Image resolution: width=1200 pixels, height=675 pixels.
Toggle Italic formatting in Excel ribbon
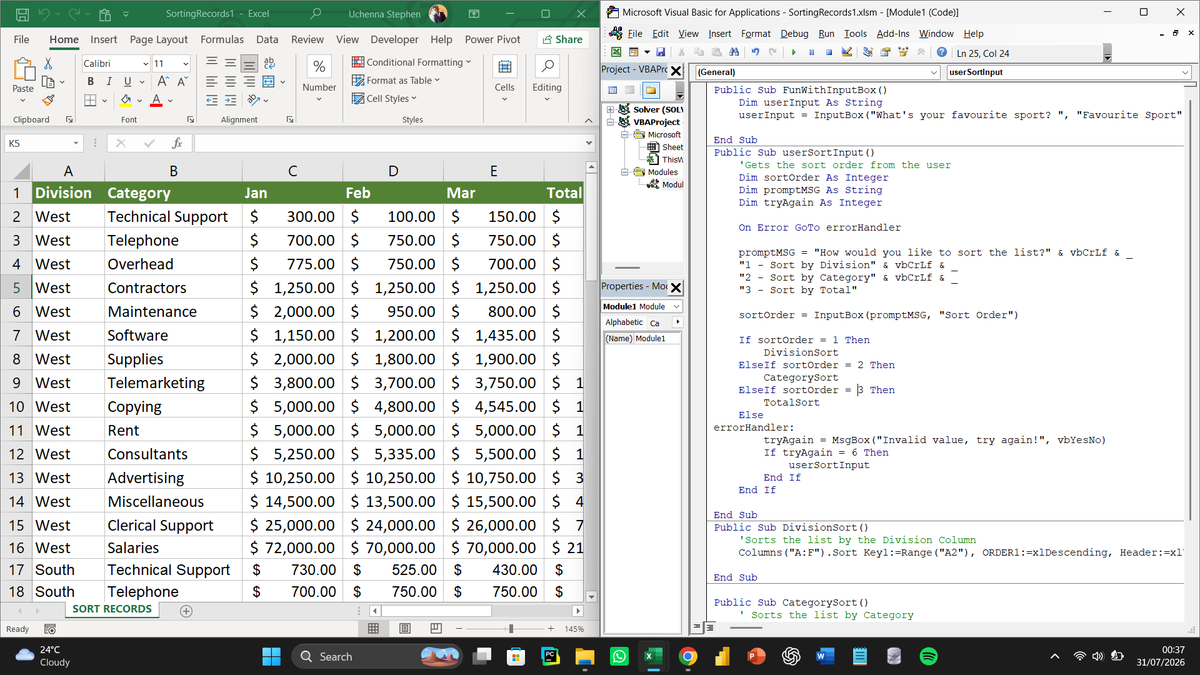point(109,82)
